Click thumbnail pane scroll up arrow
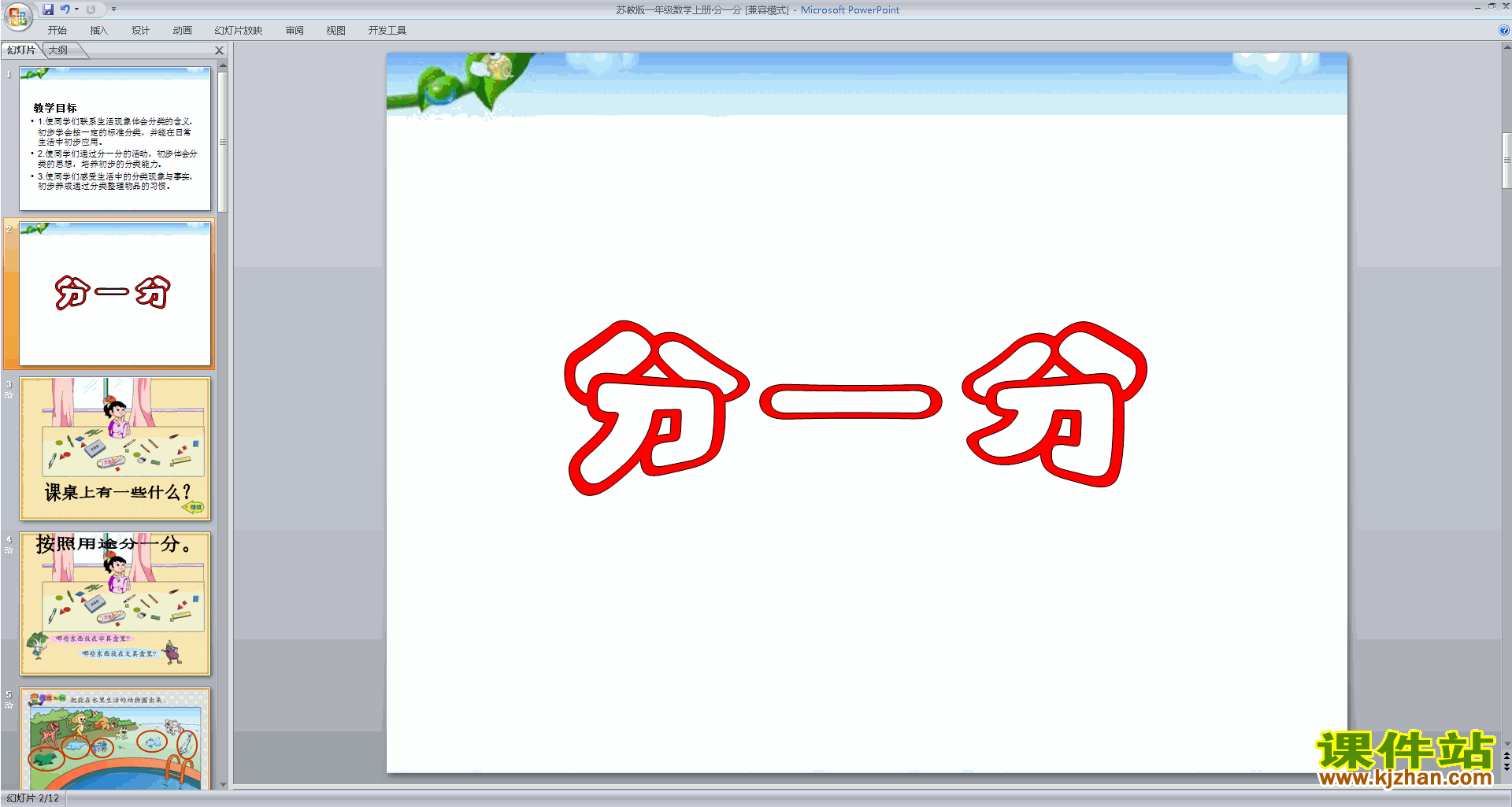This screenshot has width=1512, height=807. [223, 66]
